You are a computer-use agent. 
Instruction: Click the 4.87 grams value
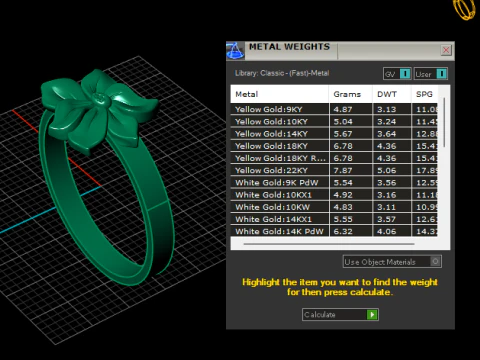(343, 109)
